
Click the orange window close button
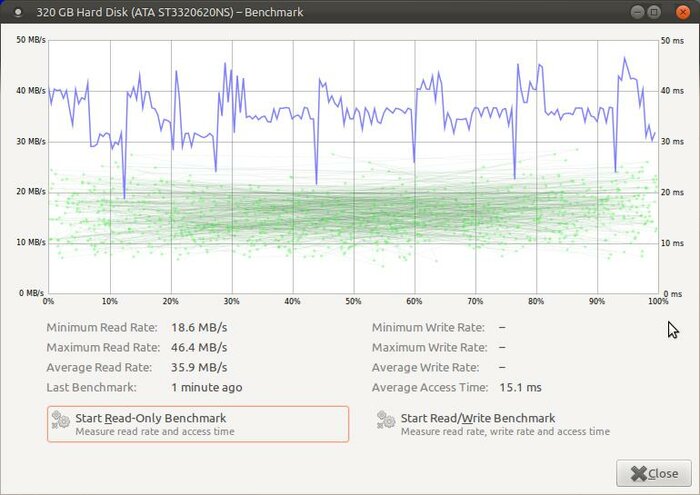pos(683,12)
